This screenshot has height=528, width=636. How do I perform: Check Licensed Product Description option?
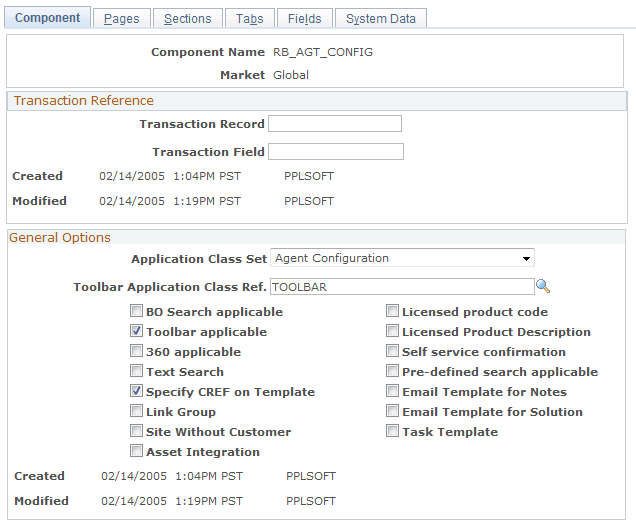[392, 331]
